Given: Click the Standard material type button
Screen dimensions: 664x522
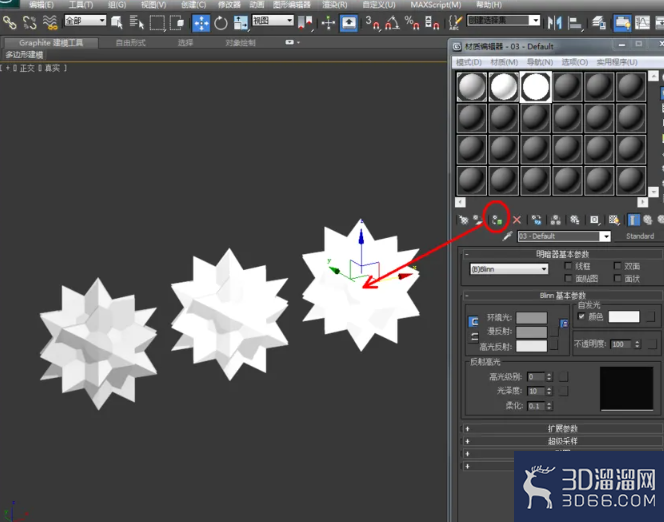Looking at the screenshot, I should click(x=640, y=236).
